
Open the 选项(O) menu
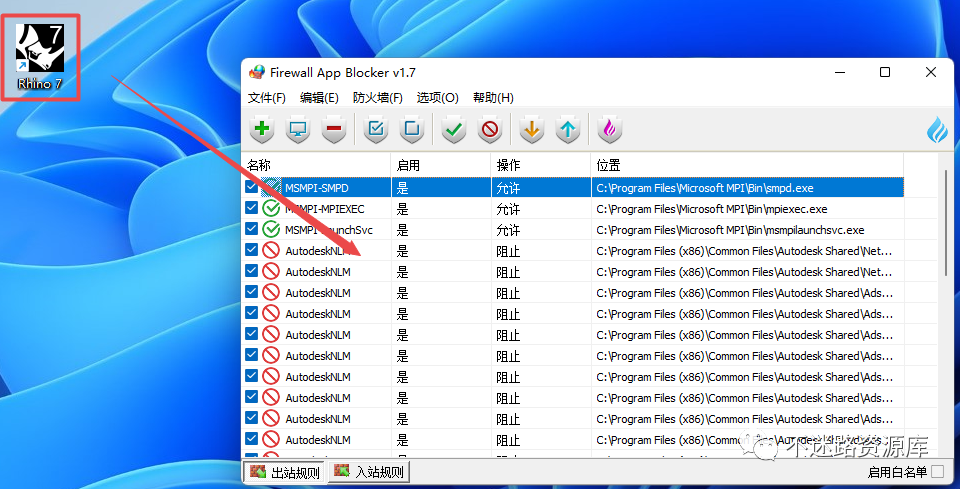click(438, 98)
